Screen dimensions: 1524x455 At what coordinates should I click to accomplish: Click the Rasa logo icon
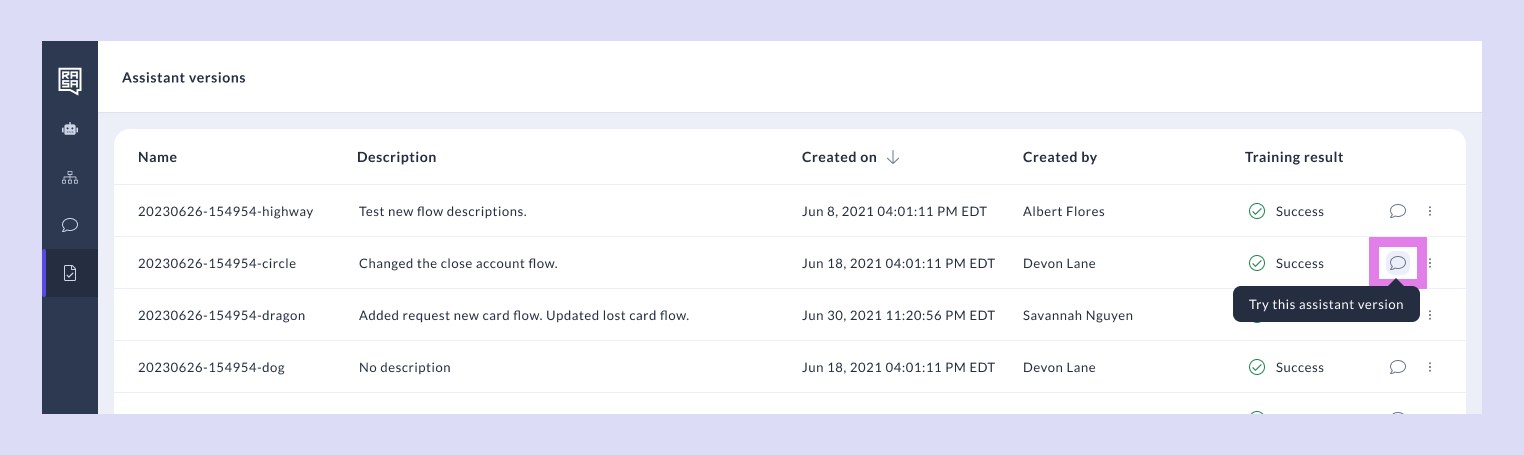point(70,81)
